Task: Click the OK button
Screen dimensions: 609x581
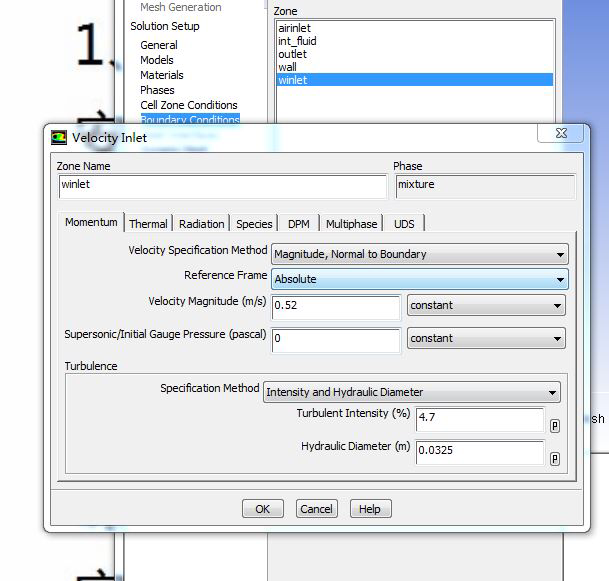Action: 263,509
